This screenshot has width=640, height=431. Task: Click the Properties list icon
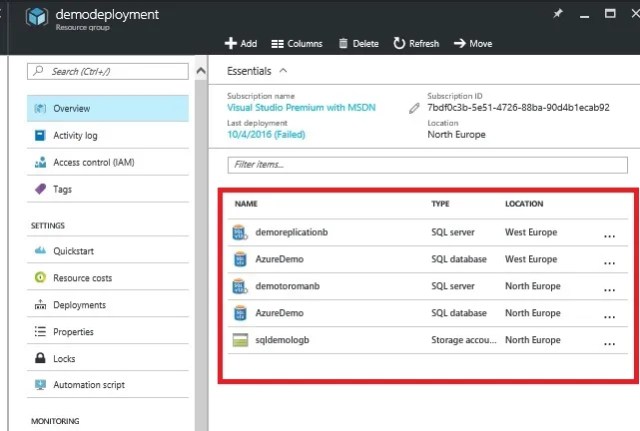coord(40,331)
